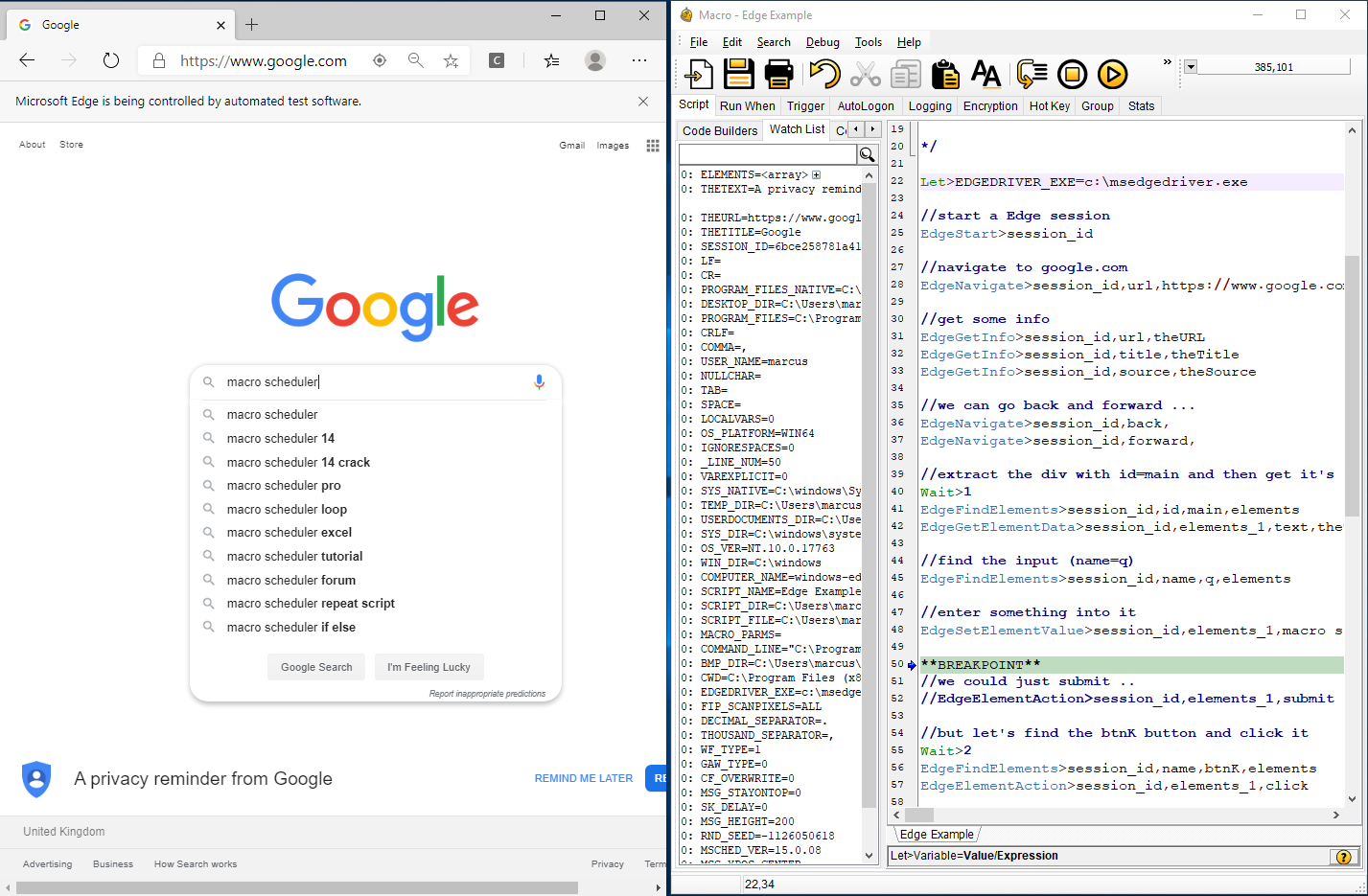Click the Copy icon in the editor toolbar
Screen dimensions: 1368x896
pos(905,74)
